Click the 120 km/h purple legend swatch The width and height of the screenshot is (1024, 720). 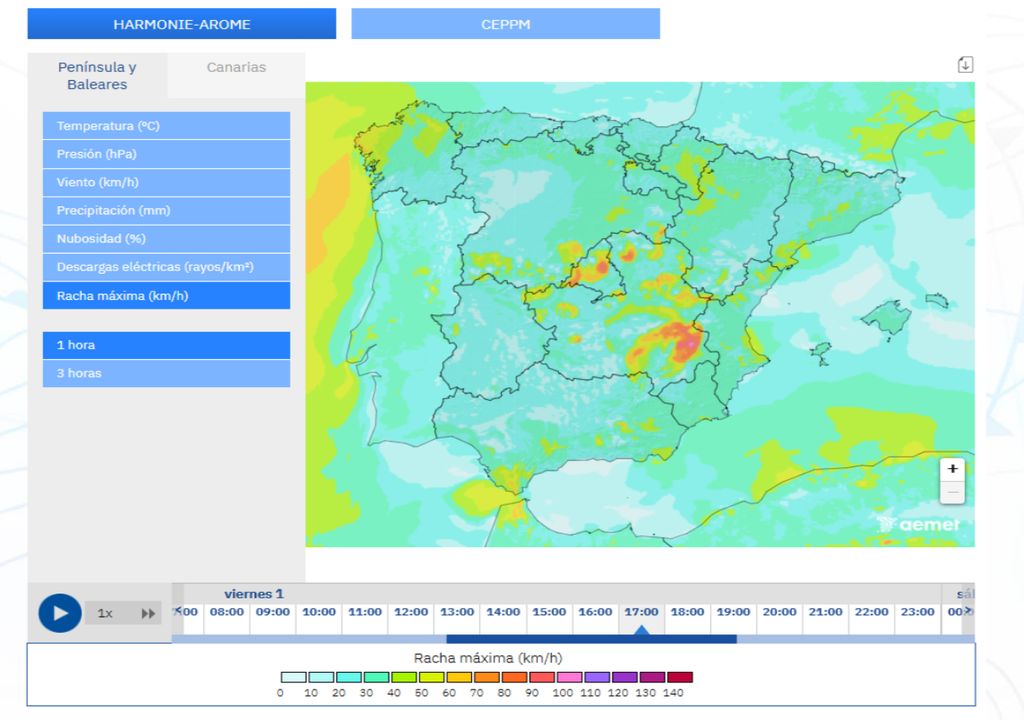(x=625, y=677)
